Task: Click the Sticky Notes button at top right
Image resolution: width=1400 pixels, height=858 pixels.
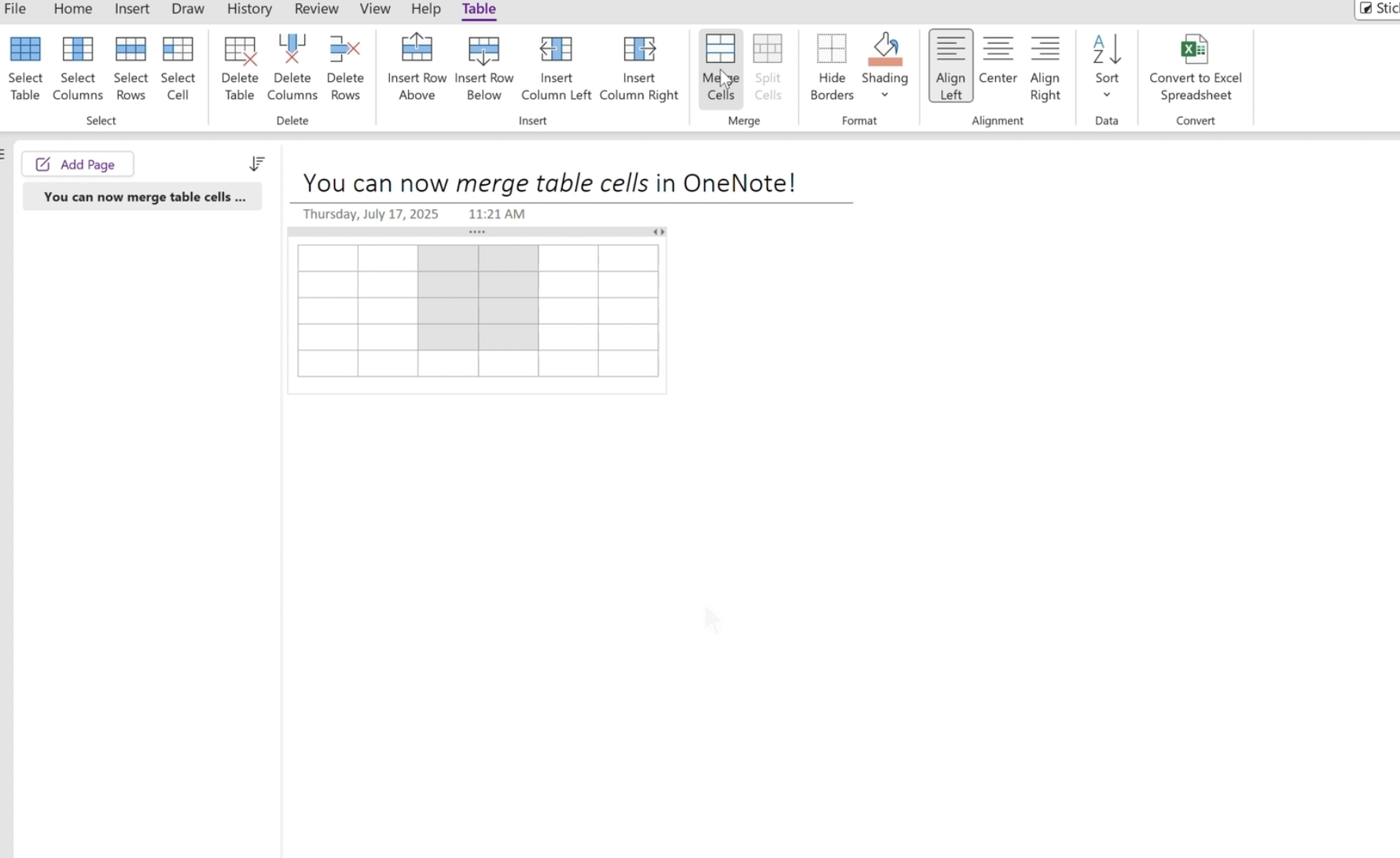Action: tap(1378, 9)
